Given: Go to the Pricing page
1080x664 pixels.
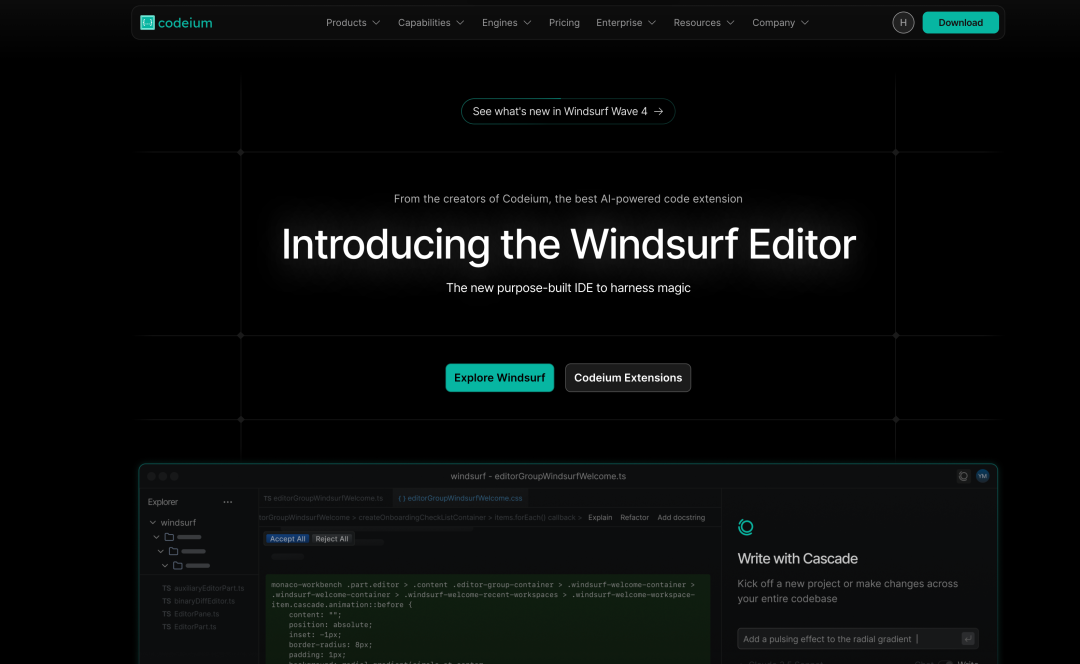Looking at the screenshot, I should click(564, 23).
